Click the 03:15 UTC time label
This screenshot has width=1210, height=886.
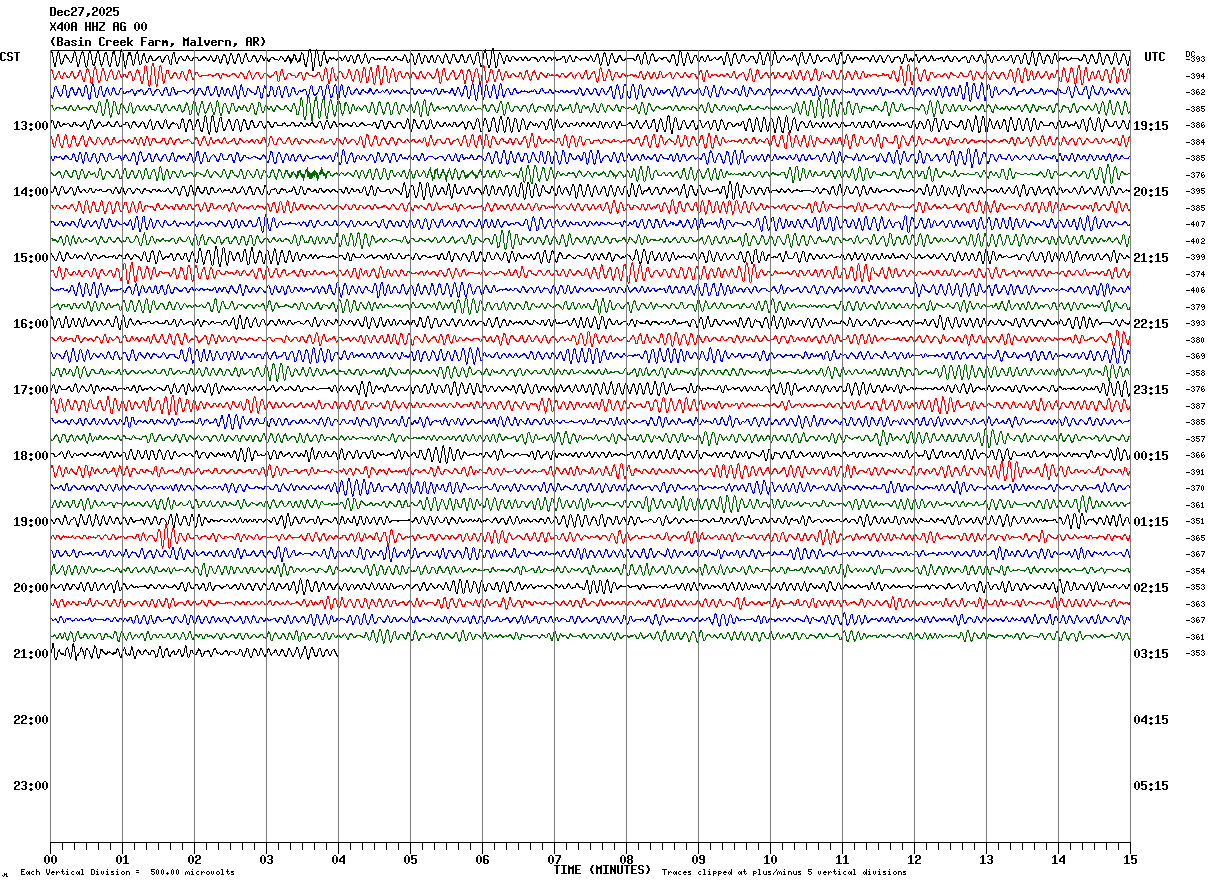(x=1151, y=653)
